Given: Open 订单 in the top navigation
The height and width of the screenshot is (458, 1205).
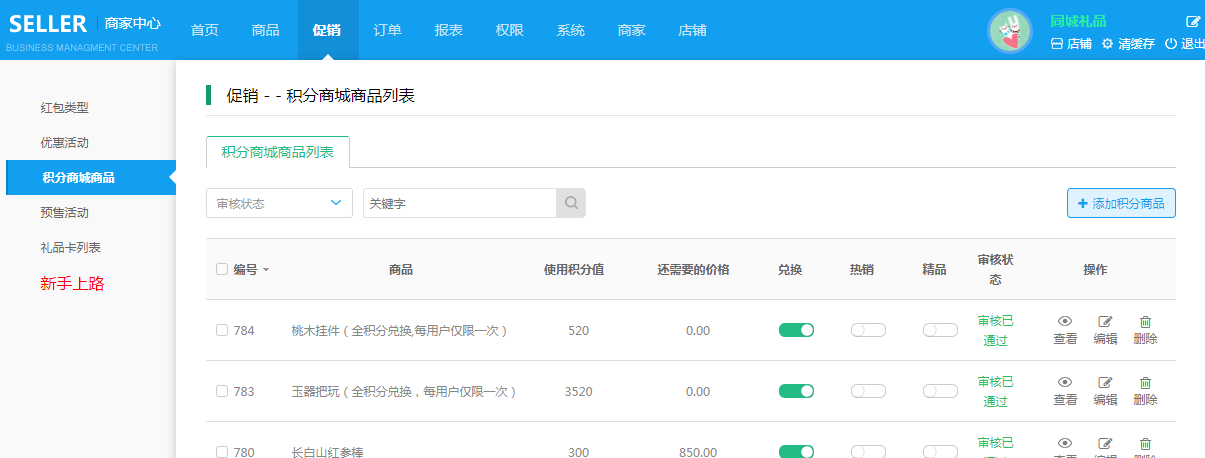Looking at the screenshot, I should tap(387, 30).
